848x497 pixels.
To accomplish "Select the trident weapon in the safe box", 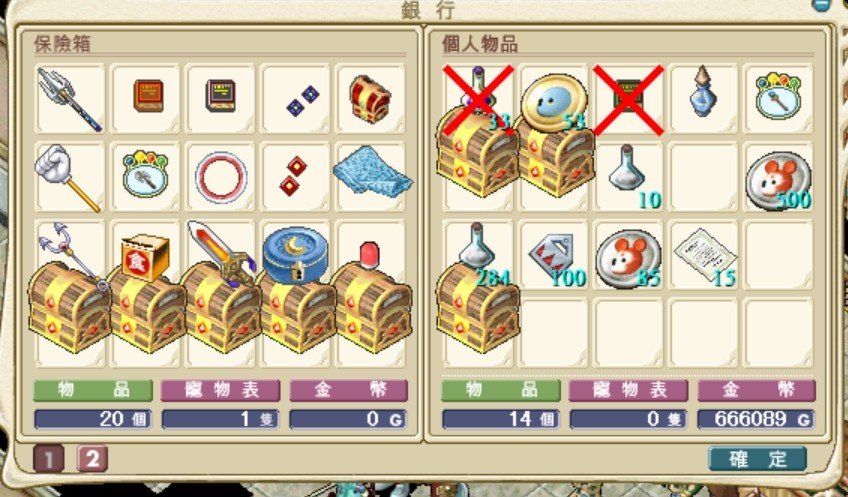I will (69, 98).
